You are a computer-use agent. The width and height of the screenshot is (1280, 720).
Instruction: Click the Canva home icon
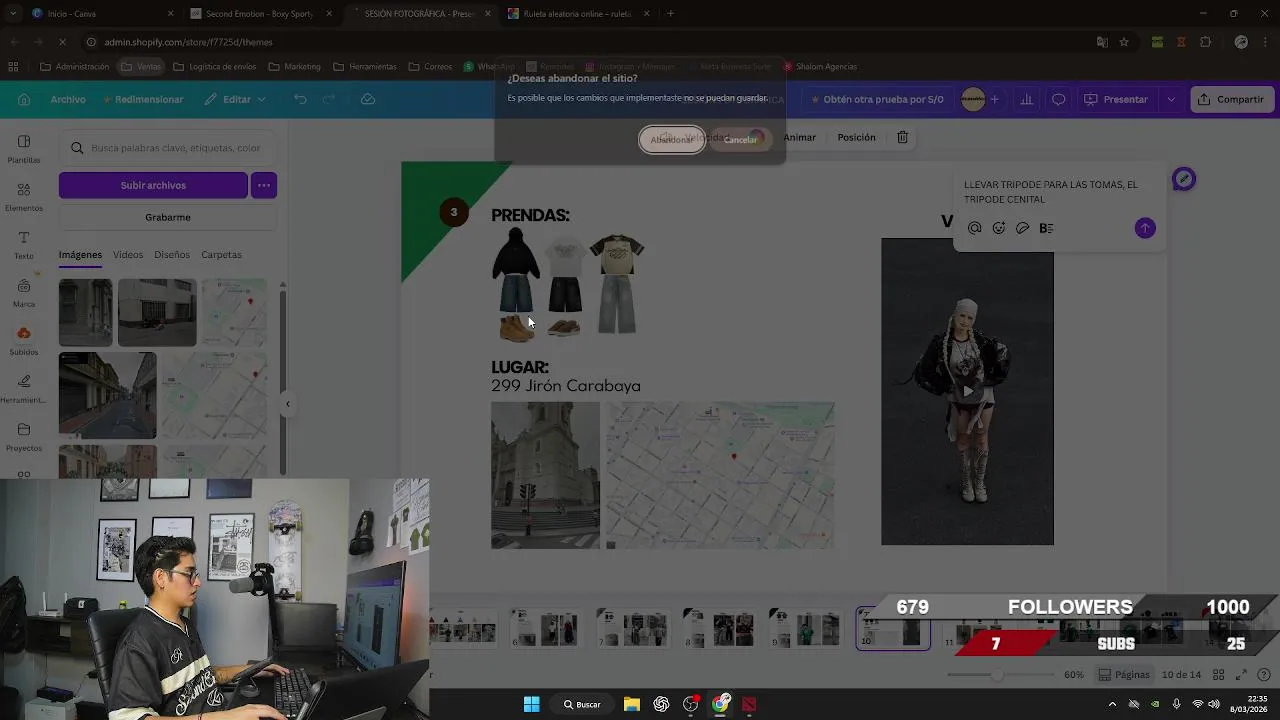tap(24, 99)
